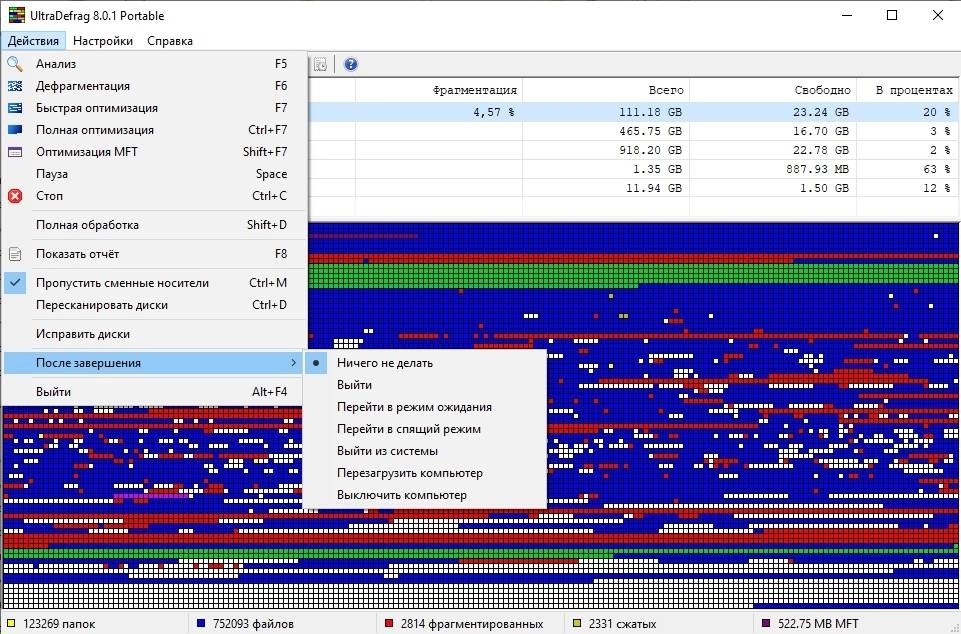Image resolution: width=961 pixels, height=634 pixels.
Task: Open the 'Действия' menu bar item
Action: pyautogui.click(x=34, y=41)
